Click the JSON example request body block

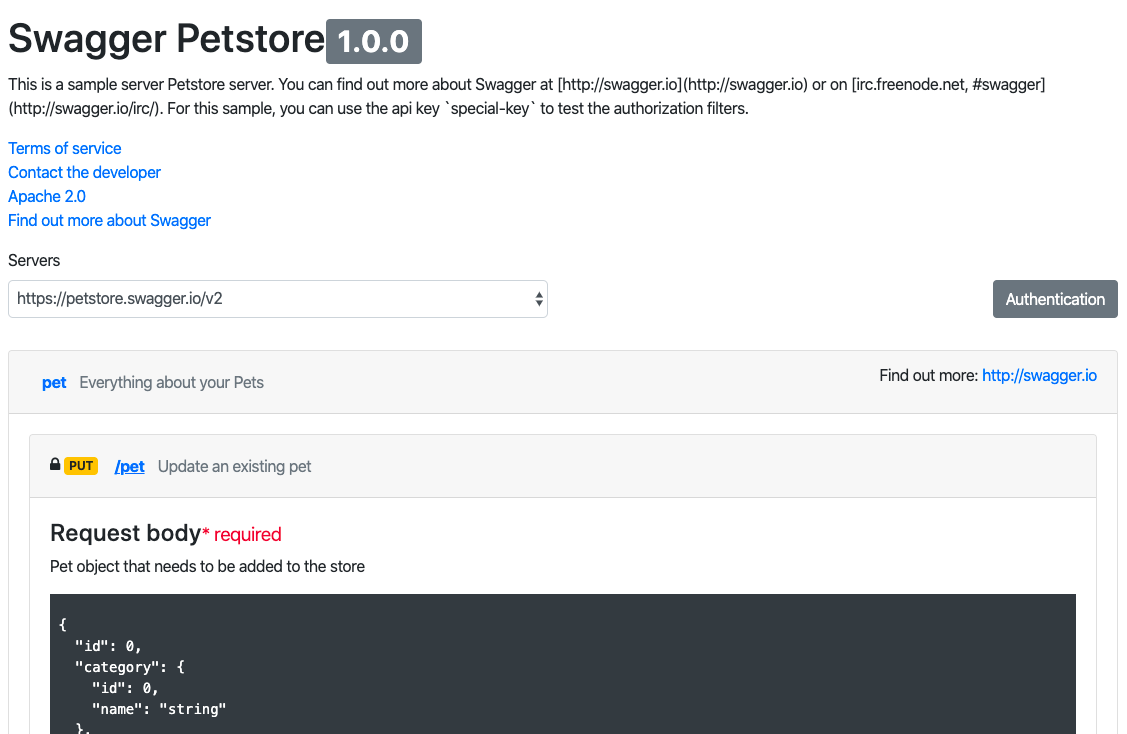click(563, 664)
